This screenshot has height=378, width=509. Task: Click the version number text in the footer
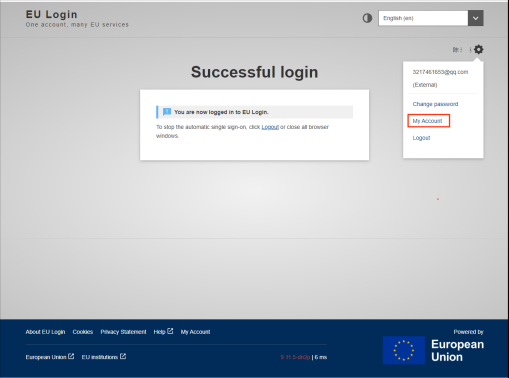295,357
